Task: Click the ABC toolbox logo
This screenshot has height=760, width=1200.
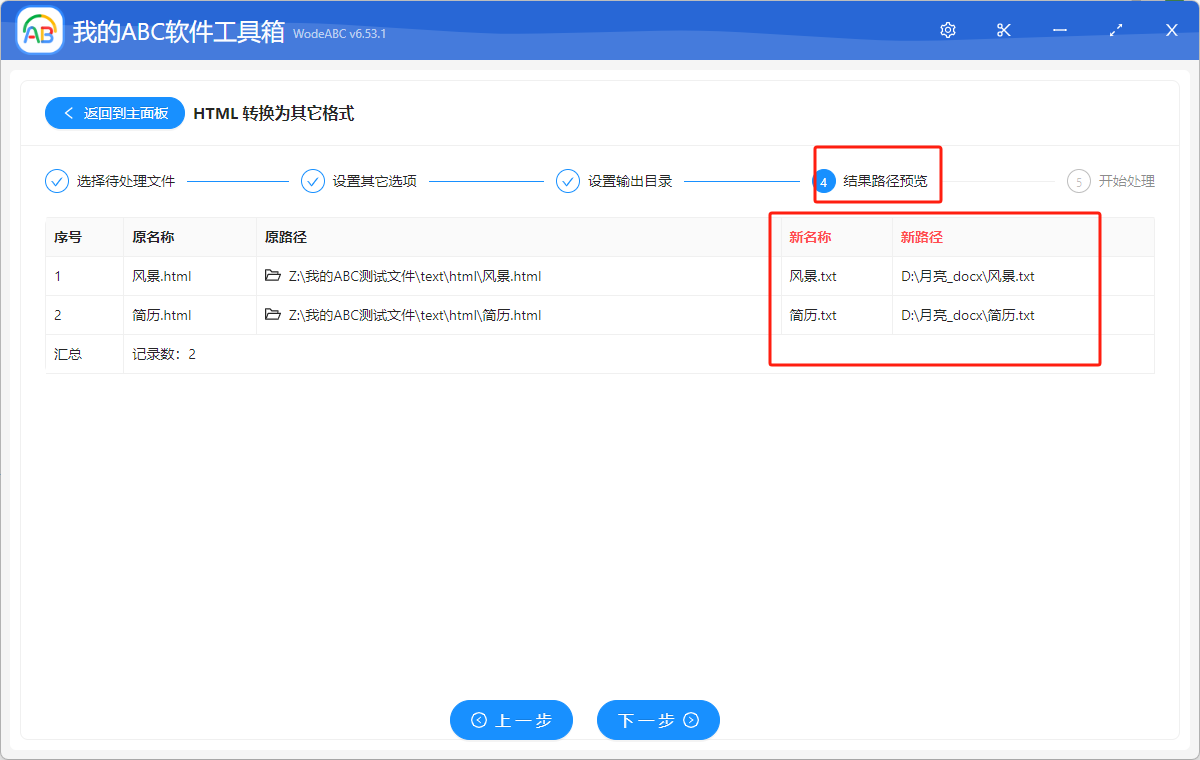Action: point(39,30)
